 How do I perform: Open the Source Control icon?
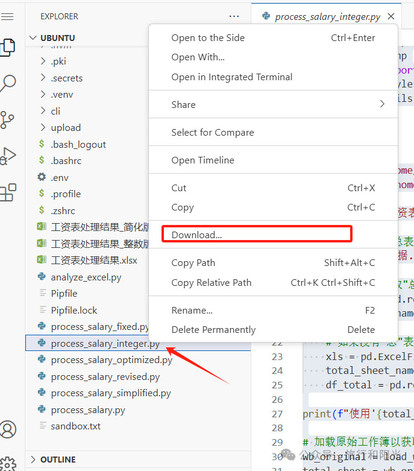click(7, 120)
